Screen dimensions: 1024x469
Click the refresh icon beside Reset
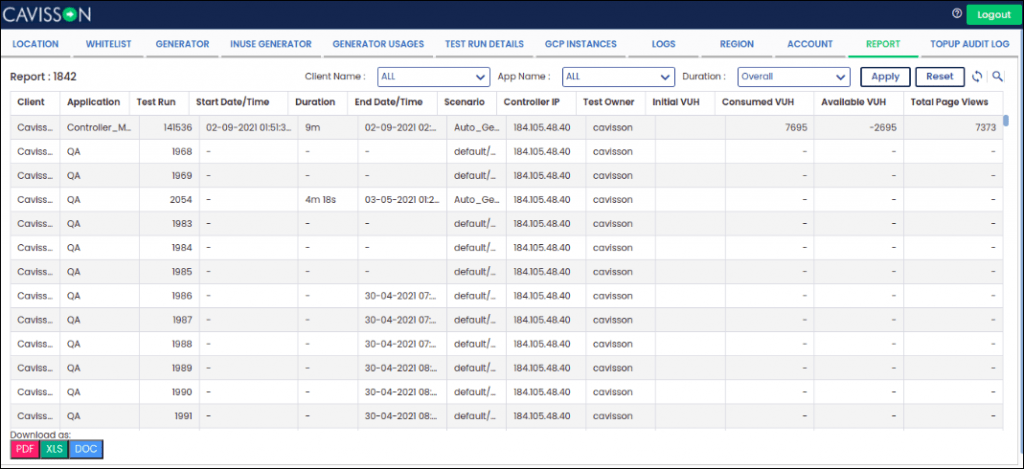click(x=977, y=76)
